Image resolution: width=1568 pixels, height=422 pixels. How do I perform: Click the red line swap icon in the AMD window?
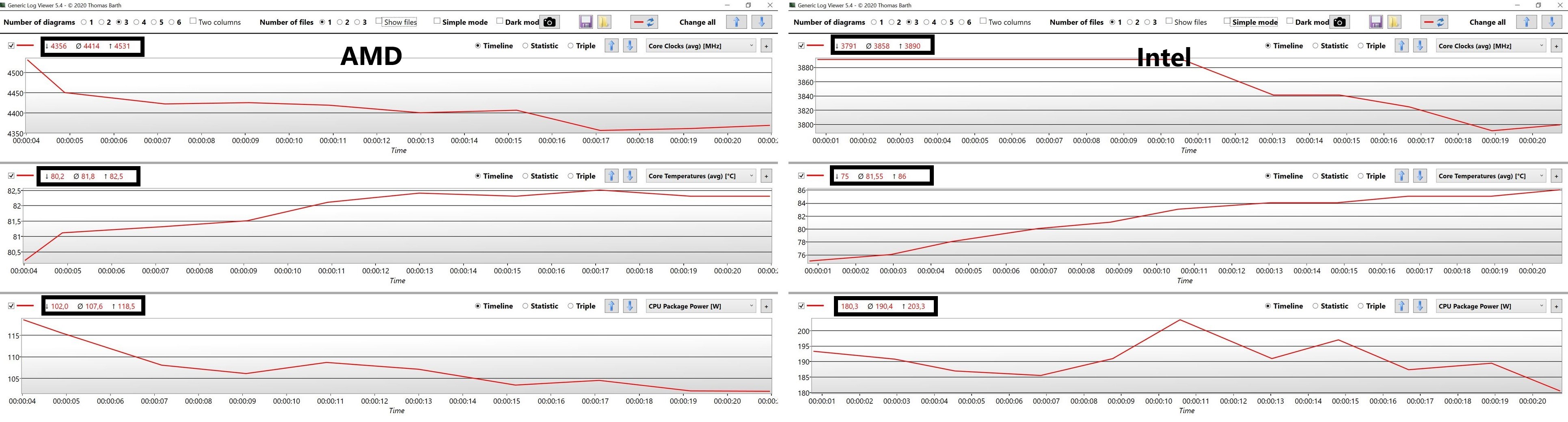tap(644, 22)
